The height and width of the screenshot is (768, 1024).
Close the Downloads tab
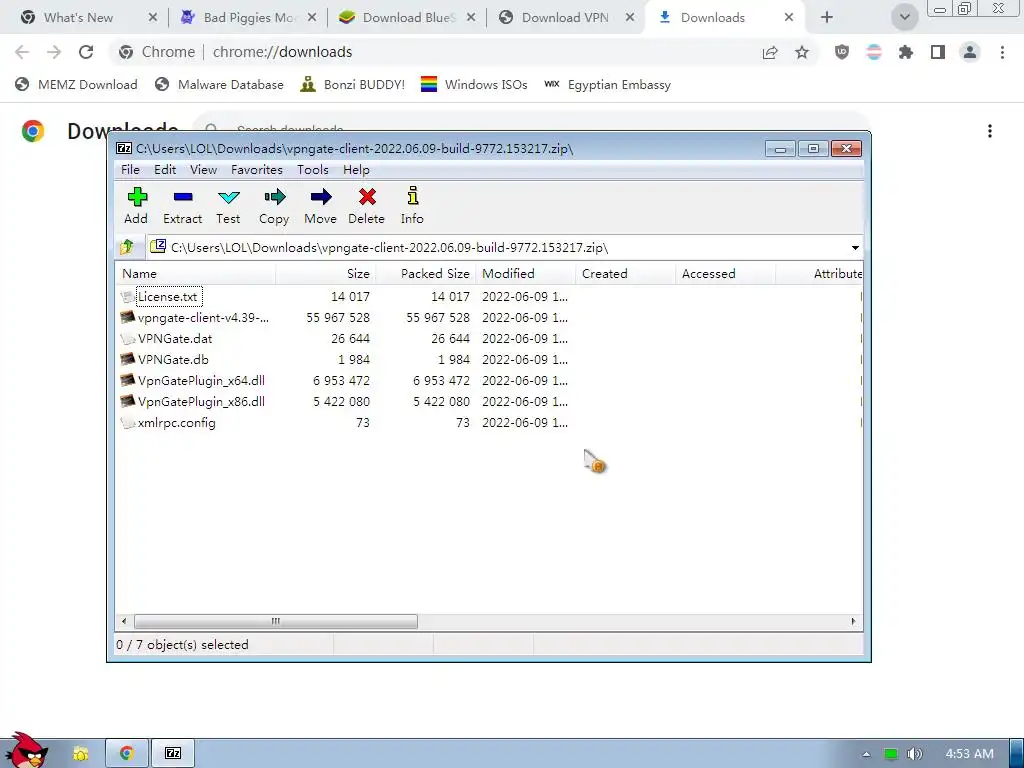coord(789,18)
